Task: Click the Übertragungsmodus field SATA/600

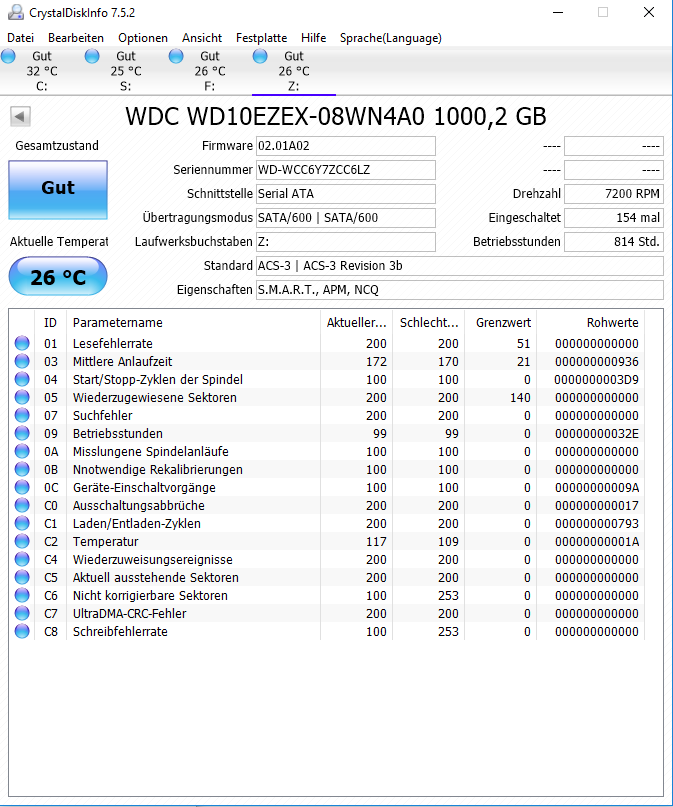Action: click(346, 218)
